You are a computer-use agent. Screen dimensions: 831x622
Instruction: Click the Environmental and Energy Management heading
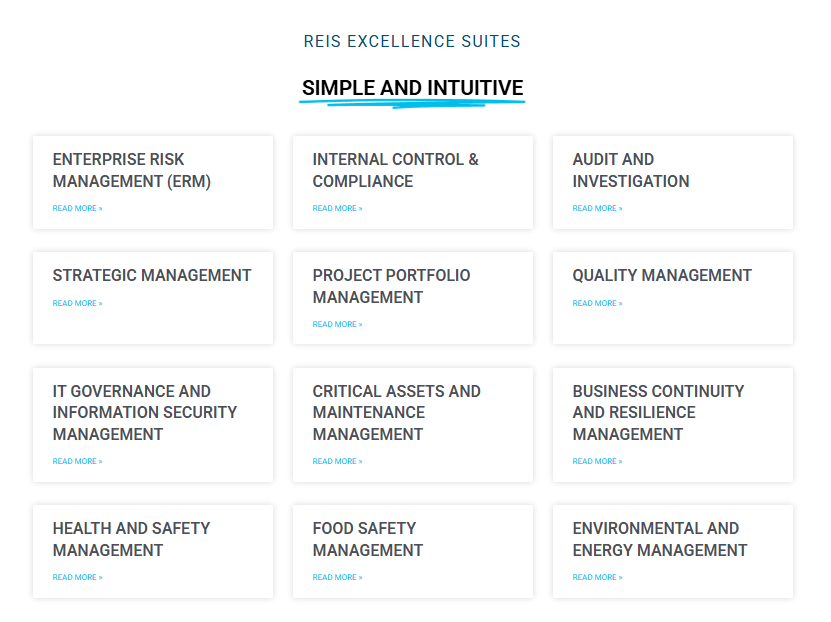(660, 539)
